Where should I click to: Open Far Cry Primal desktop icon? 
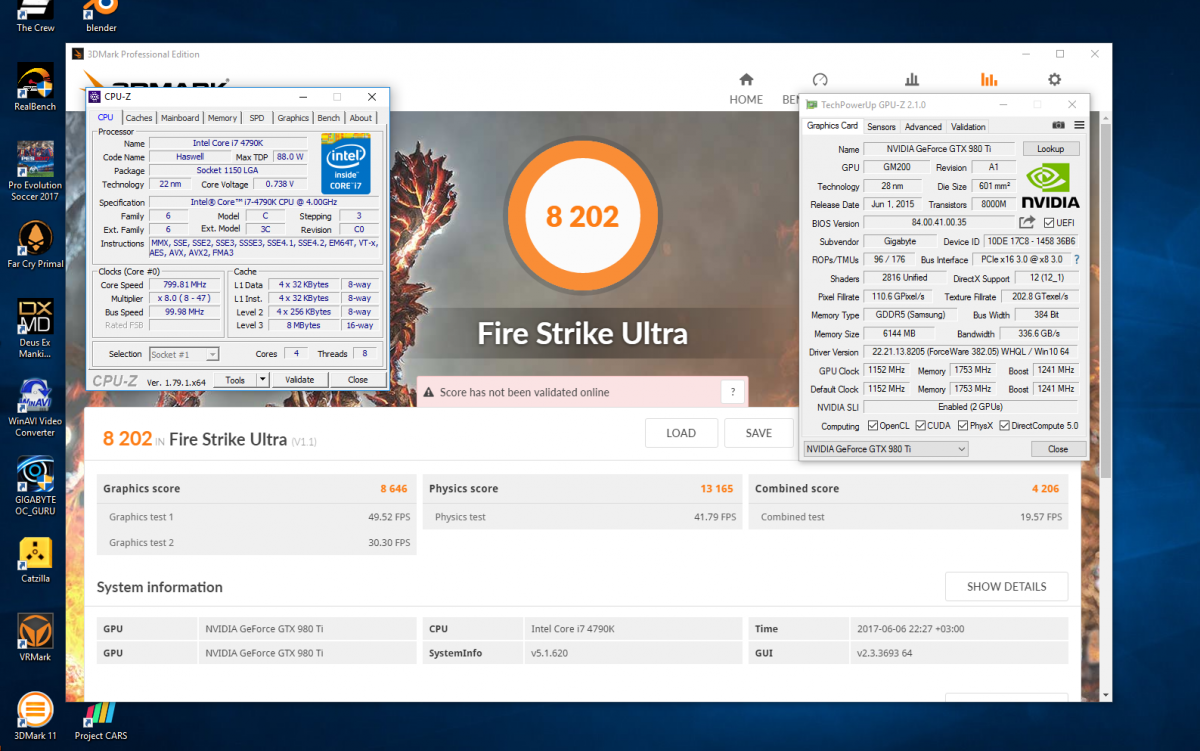(x=35, y=245)
